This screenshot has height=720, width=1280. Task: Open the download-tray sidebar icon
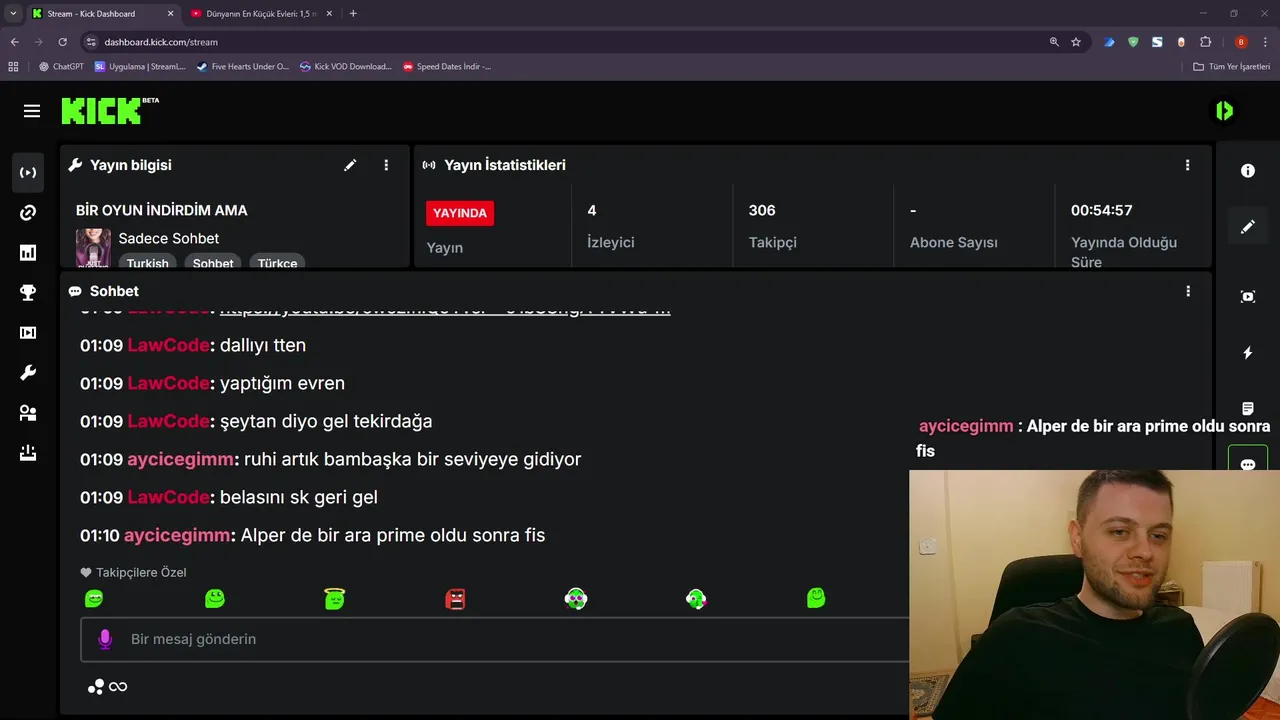pos(28,453)
